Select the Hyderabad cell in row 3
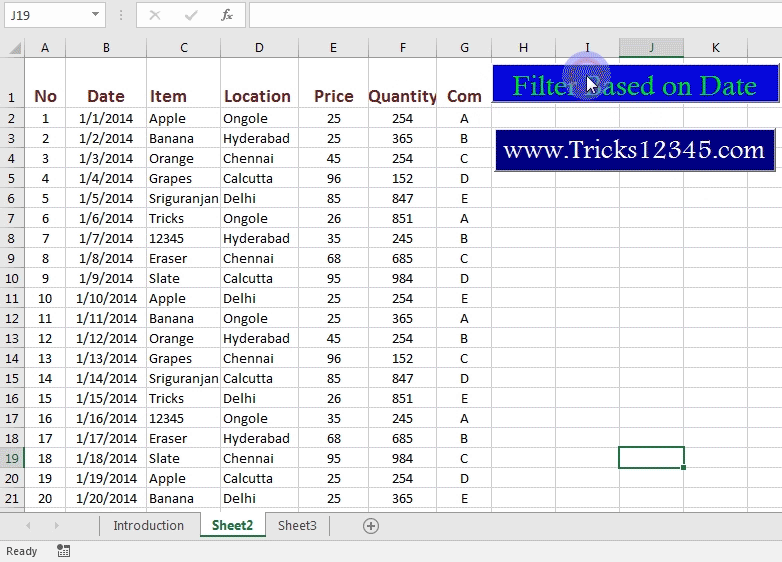The width and height of the screenshot is (782, 562). pos(259,138)
